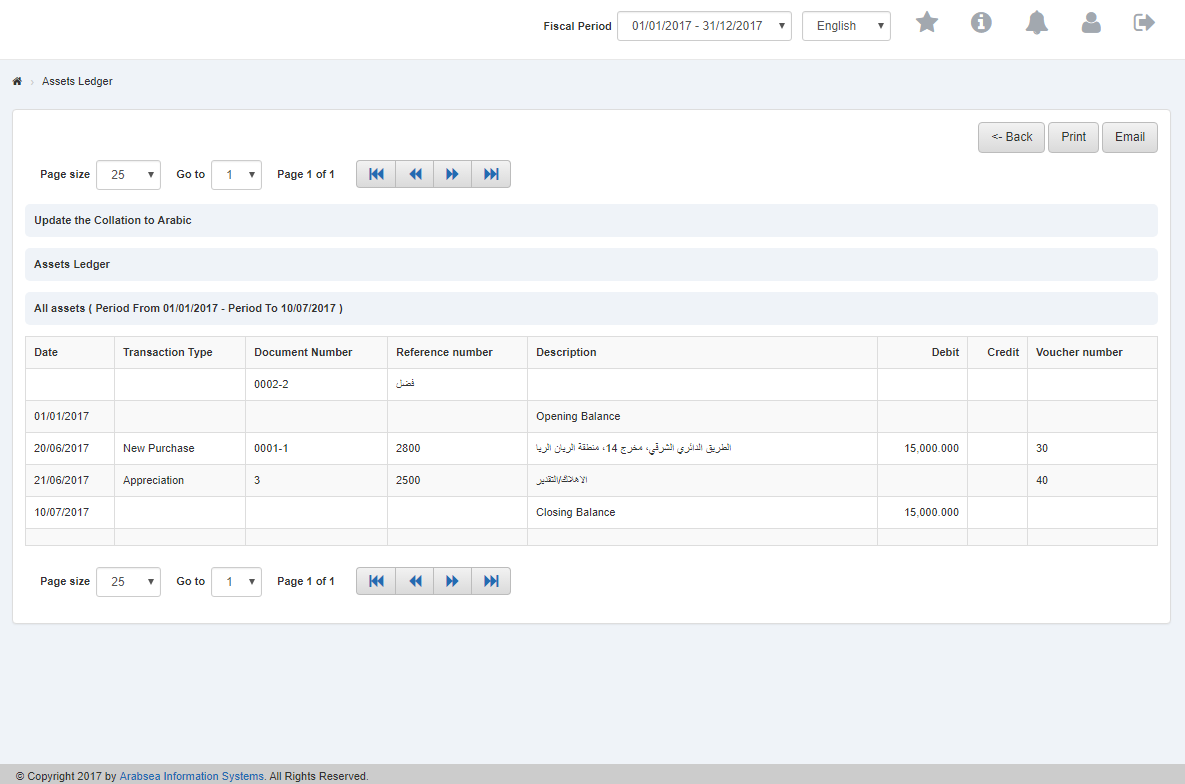Open document number 0001-1 link

[271, 448]
